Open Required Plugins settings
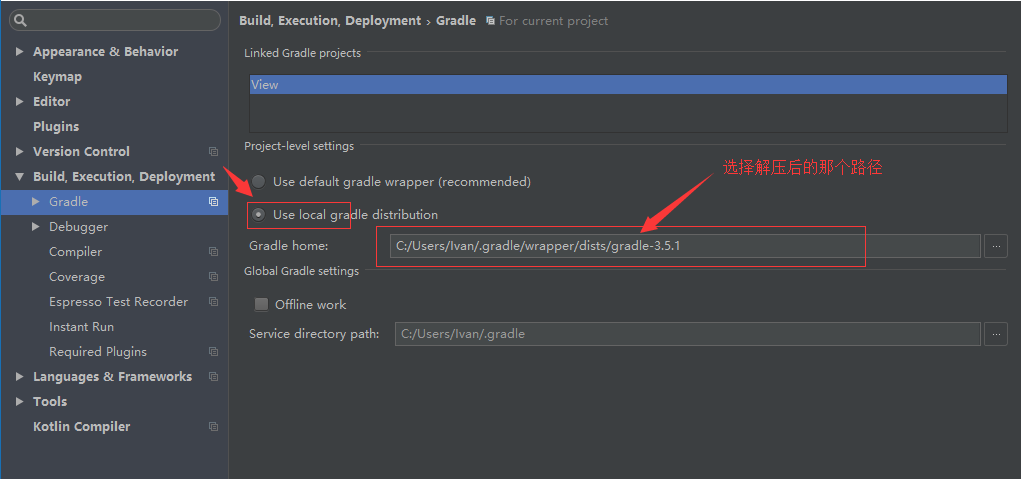Screen dimensions: 1021x479 (98, 352)
